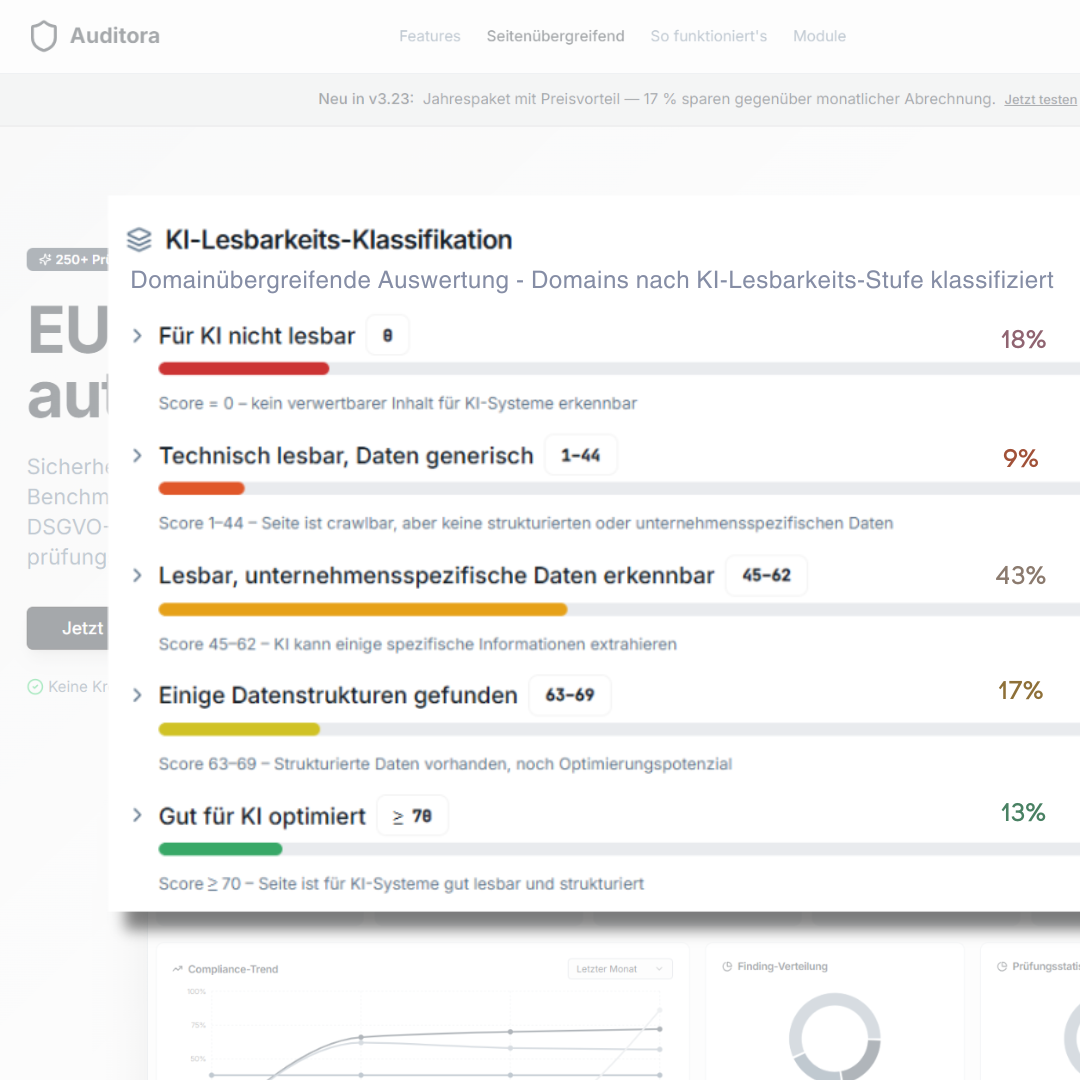Click the Finding-Verteilung donut chart
Viewport: 1080px width, 1080px height.
pos(834,1037)
